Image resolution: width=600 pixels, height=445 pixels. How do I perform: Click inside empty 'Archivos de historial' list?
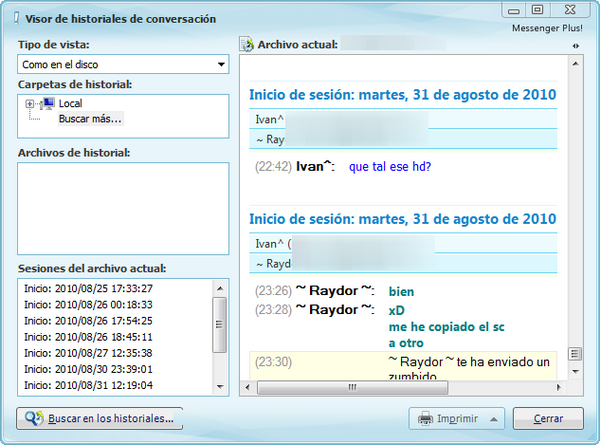pos(123,209)
